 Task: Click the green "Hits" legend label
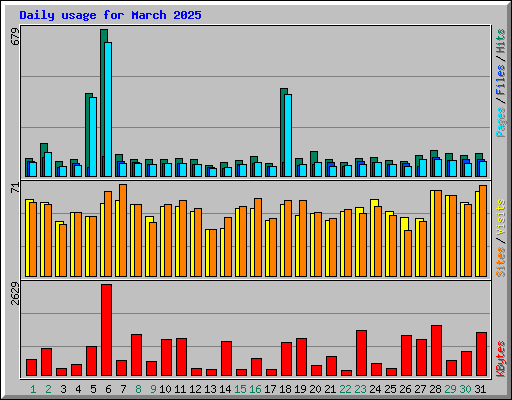click(501, 41)
